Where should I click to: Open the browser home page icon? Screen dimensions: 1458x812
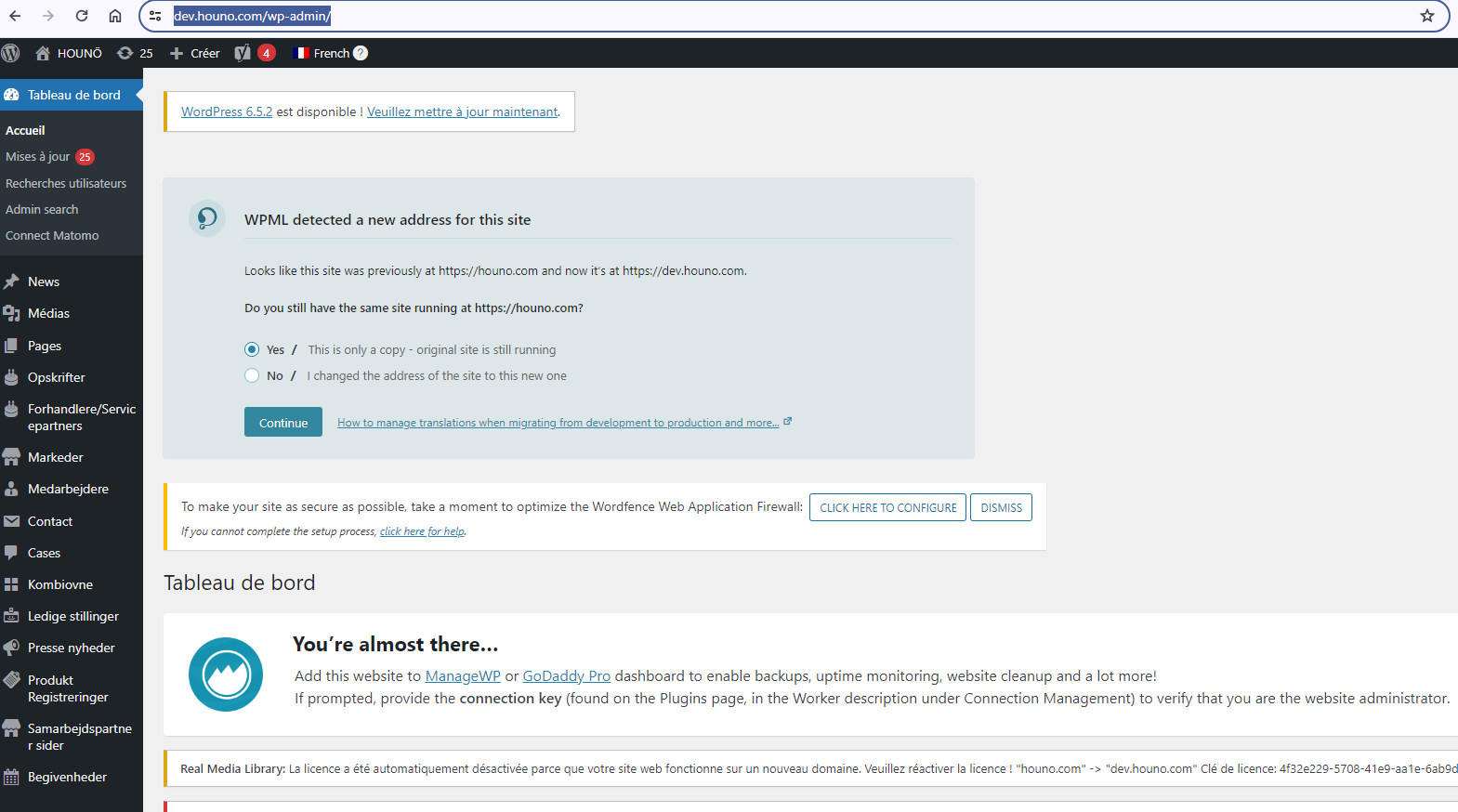coord(115,16)
